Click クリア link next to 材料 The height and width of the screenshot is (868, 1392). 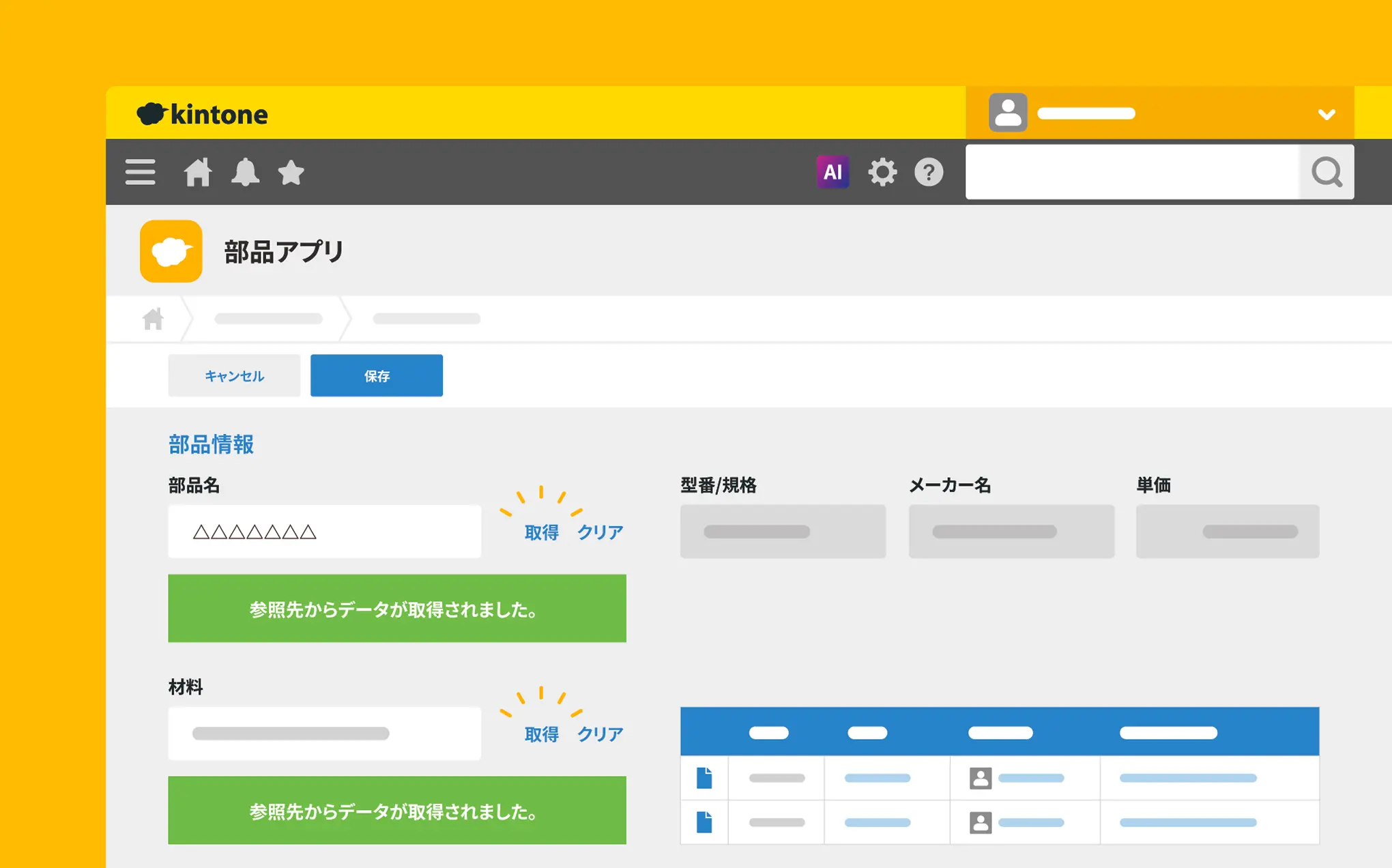600,734
